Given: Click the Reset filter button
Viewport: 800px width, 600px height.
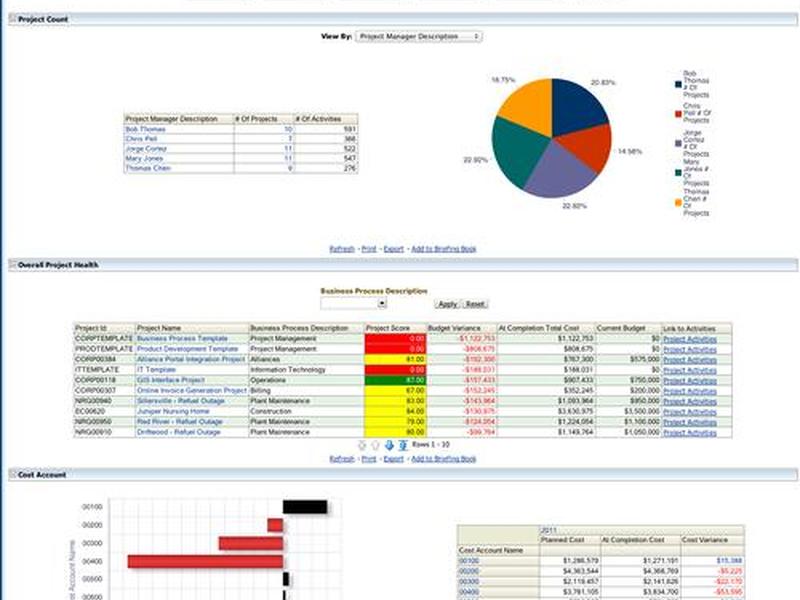Looking at the screenshot, I should pos(475,304).
